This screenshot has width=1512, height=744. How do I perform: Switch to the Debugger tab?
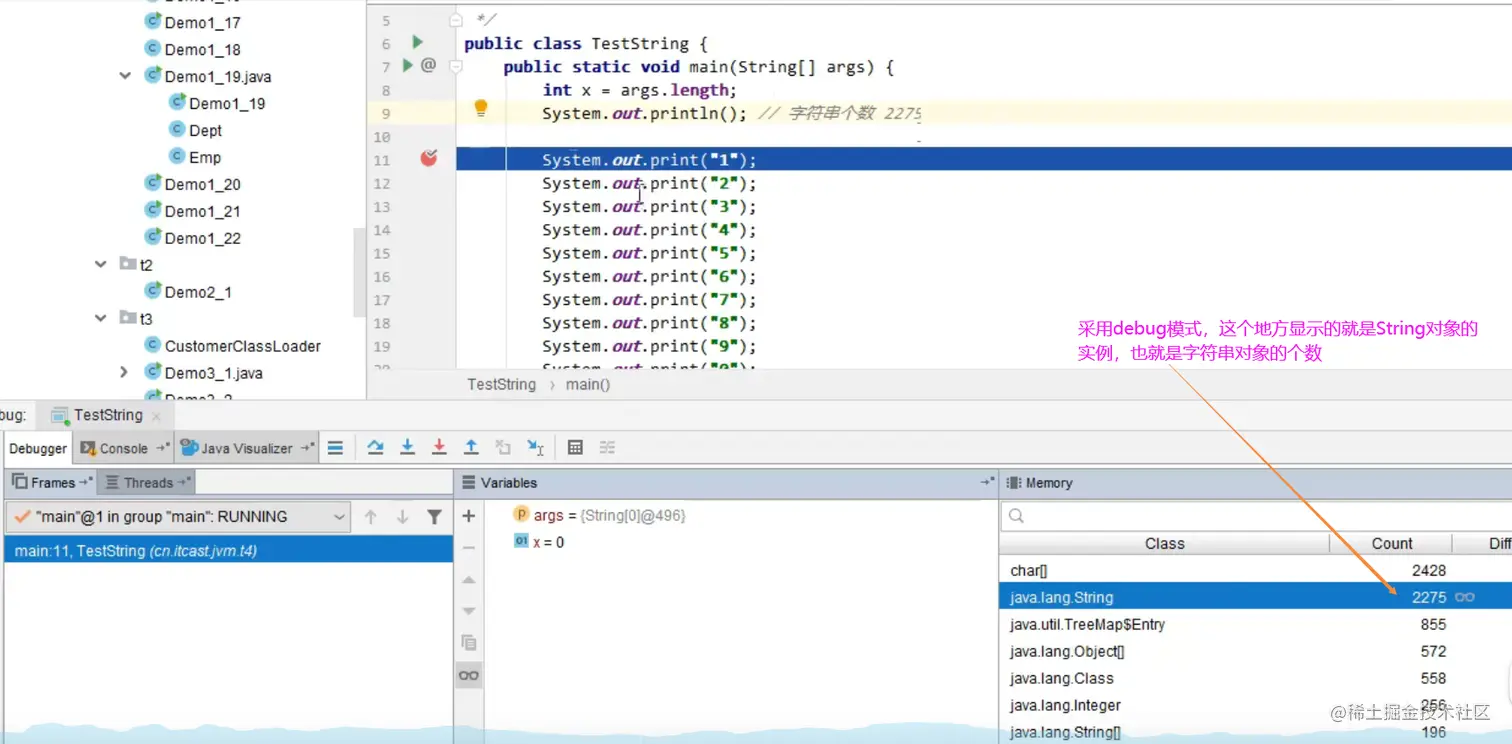(x=38, y=448)
